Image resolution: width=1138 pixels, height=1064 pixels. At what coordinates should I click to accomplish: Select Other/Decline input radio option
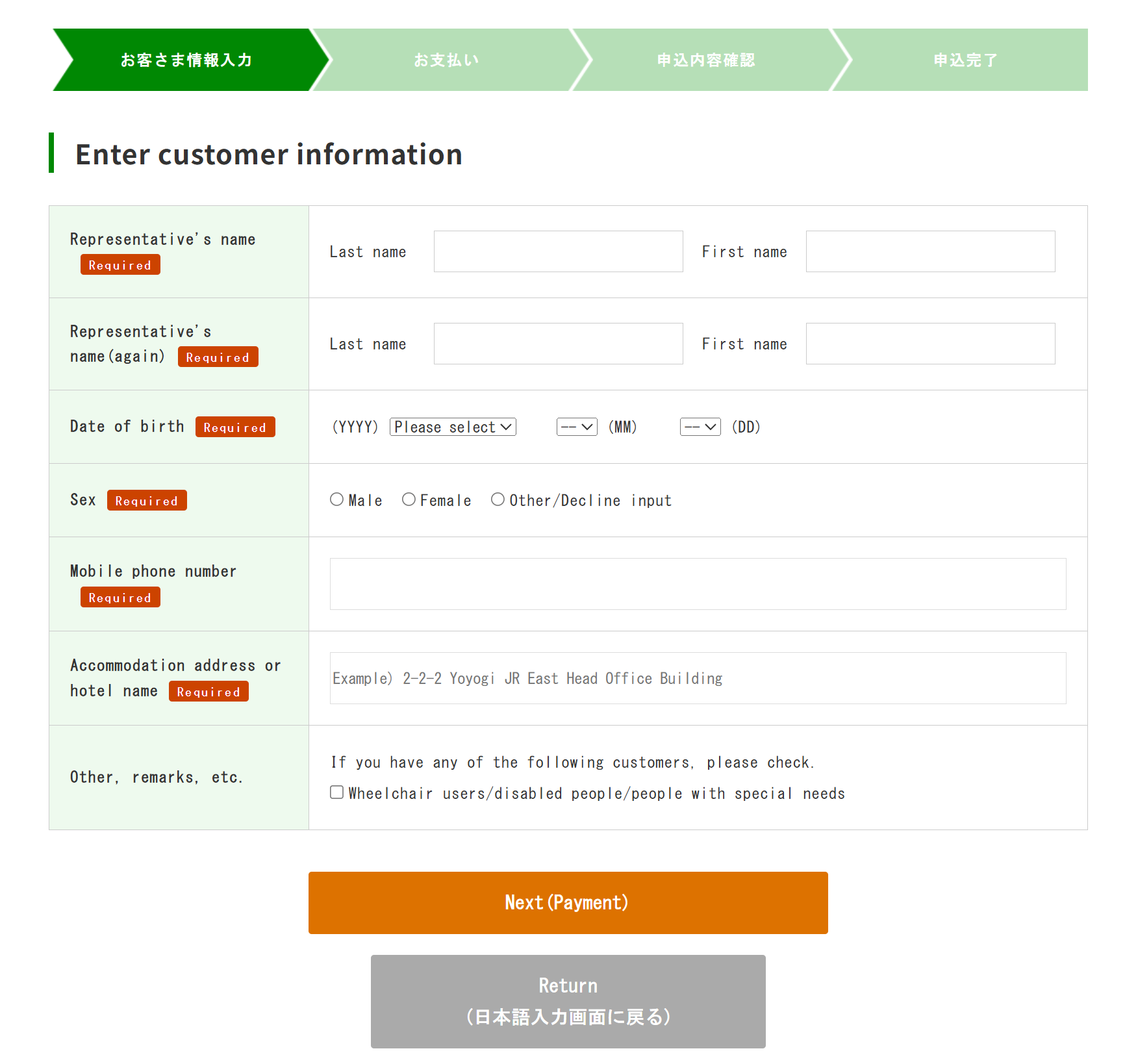[x=498, y=500]
